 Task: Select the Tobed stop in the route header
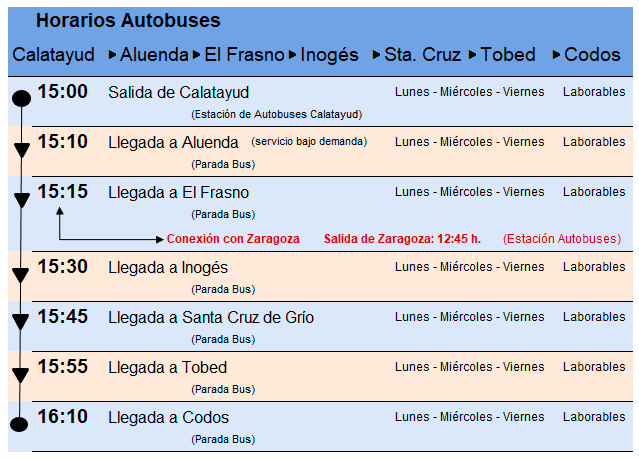508,55
